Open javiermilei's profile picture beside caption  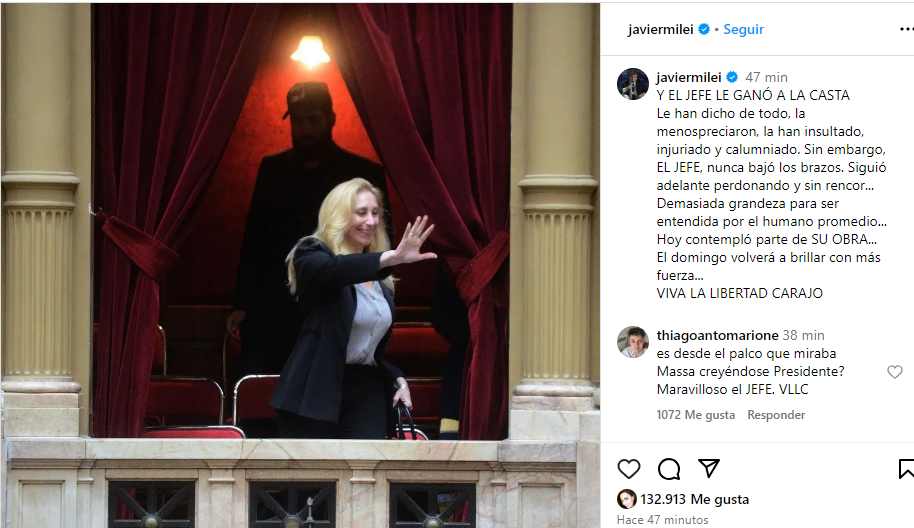(x=632, y=84)
